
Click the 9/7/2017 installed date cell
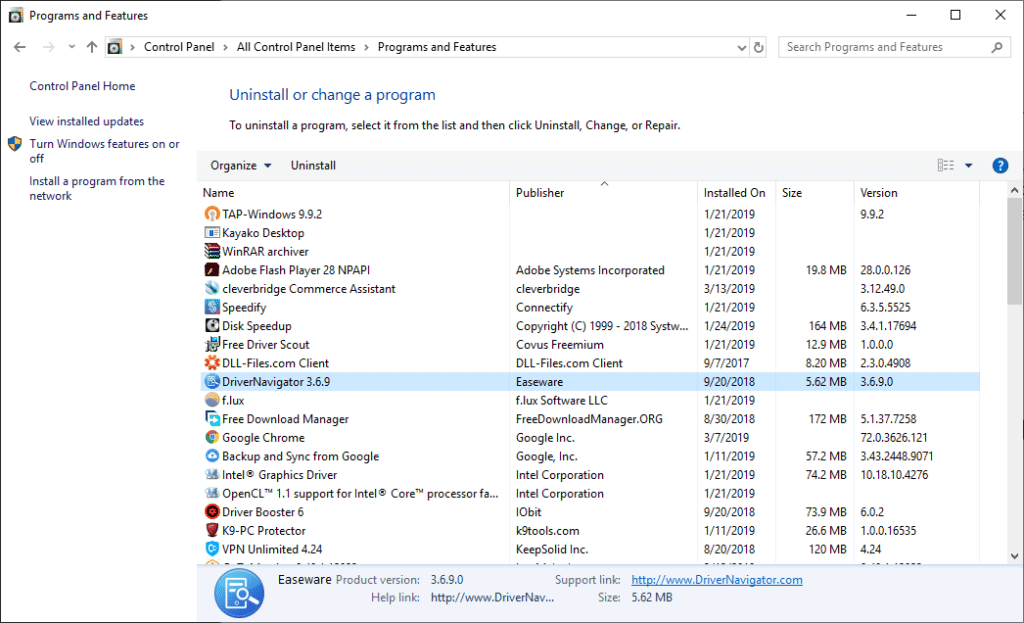tap(726, 363)
